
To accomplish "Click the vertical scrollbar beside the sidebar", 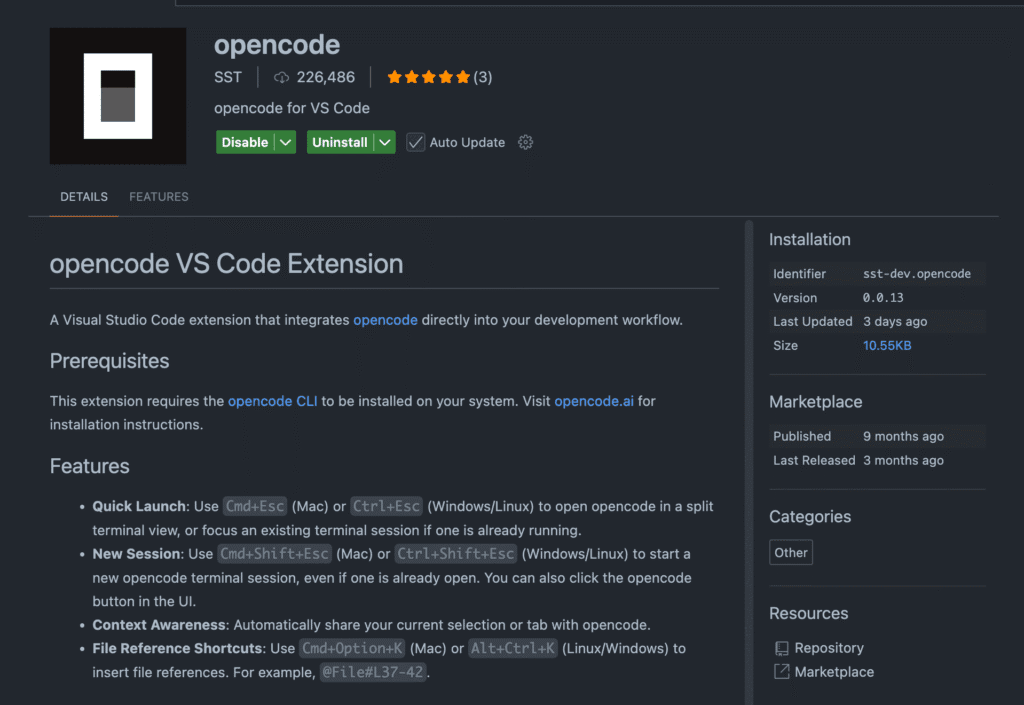I will (x=749, y=400).
